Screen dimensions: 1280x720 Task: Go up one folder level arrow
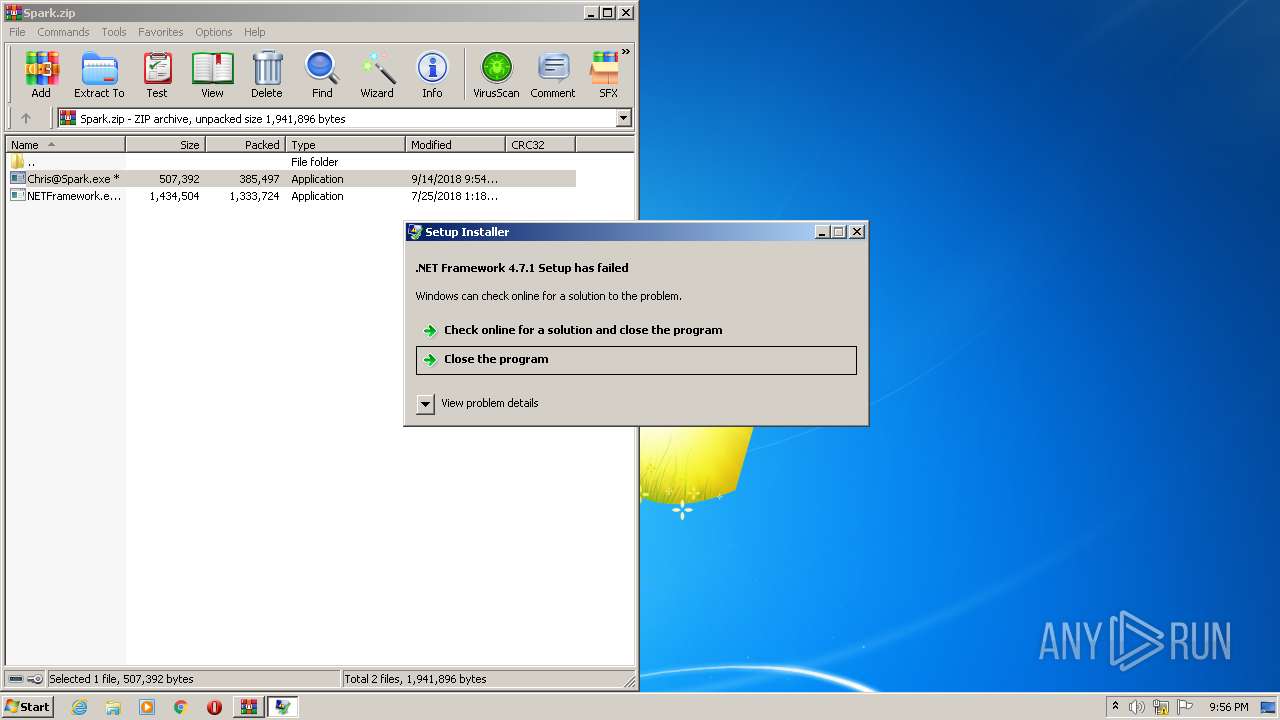tap(26, 118)
